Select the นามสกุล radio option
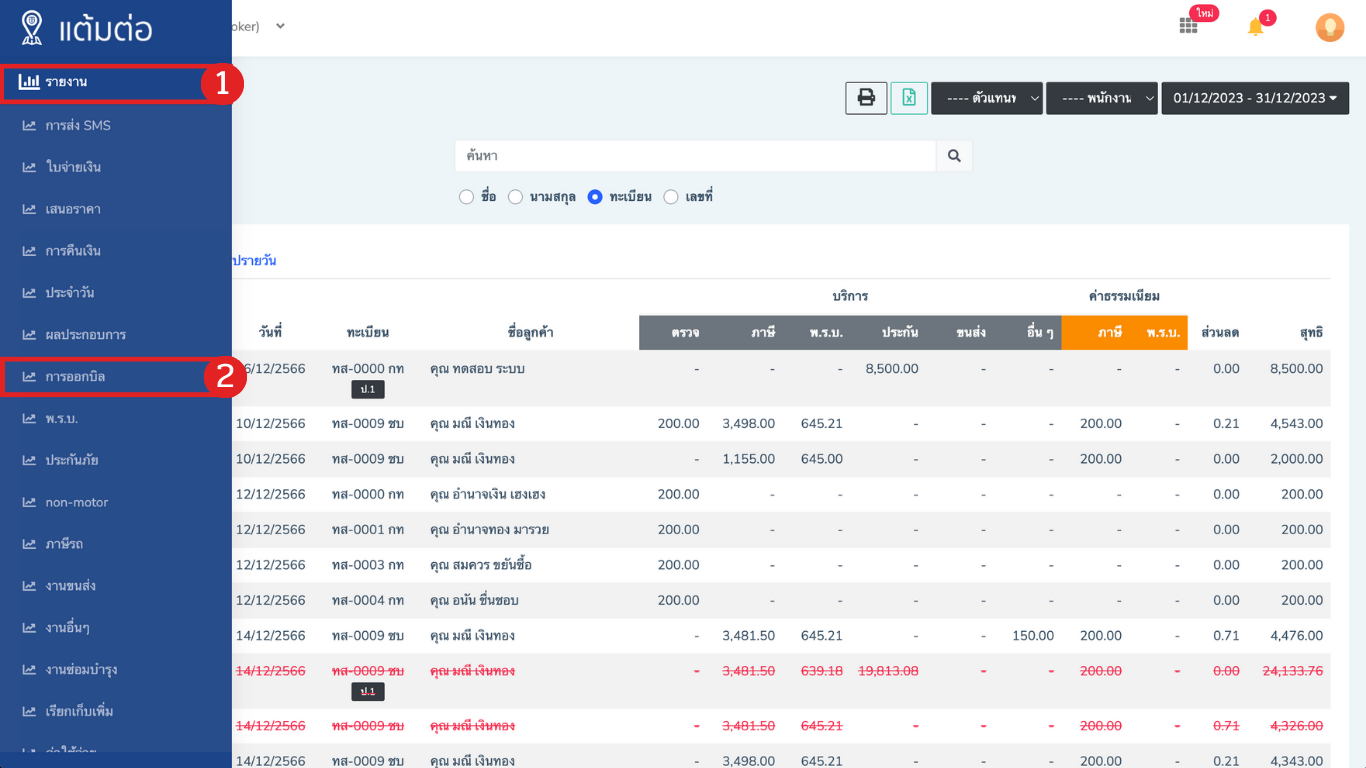 pos(515,197)
